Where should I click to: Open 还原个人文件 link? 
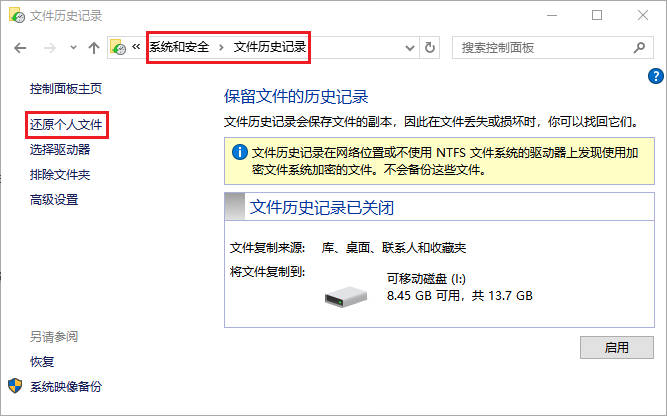pyautogui.click(x=66, y=125)
